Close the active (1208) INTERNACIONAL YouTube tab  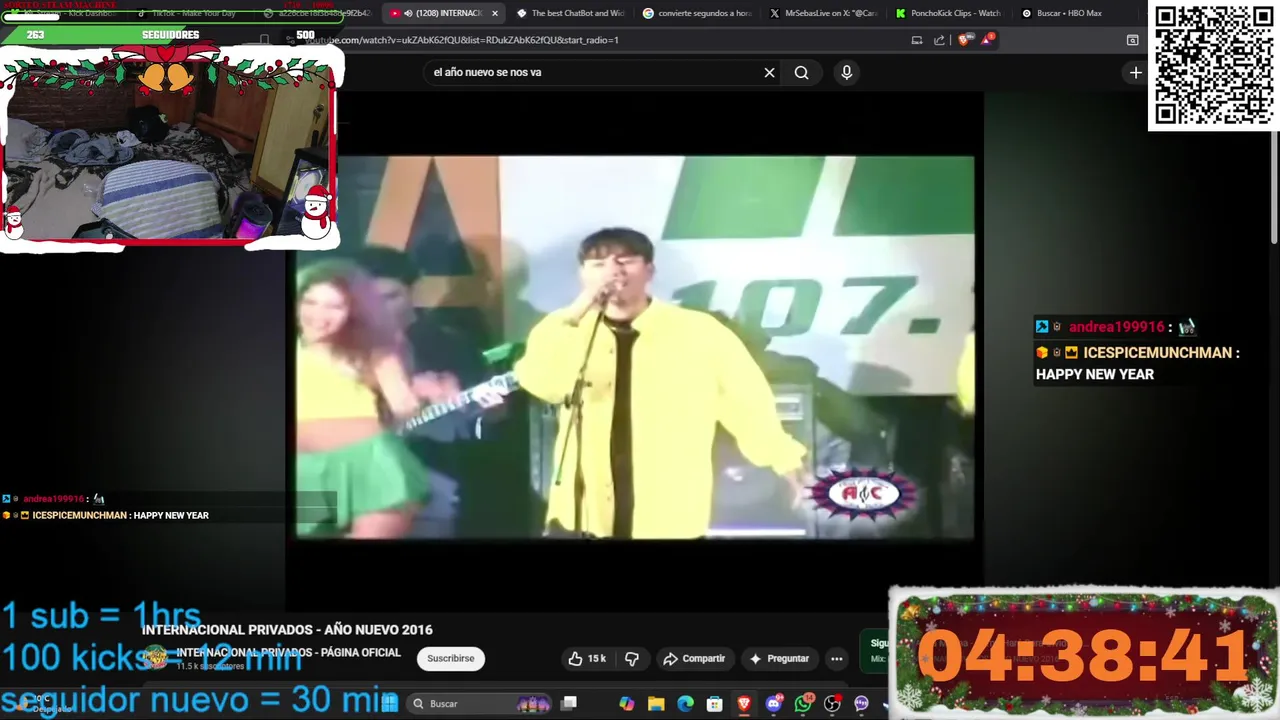coord(494,13)
